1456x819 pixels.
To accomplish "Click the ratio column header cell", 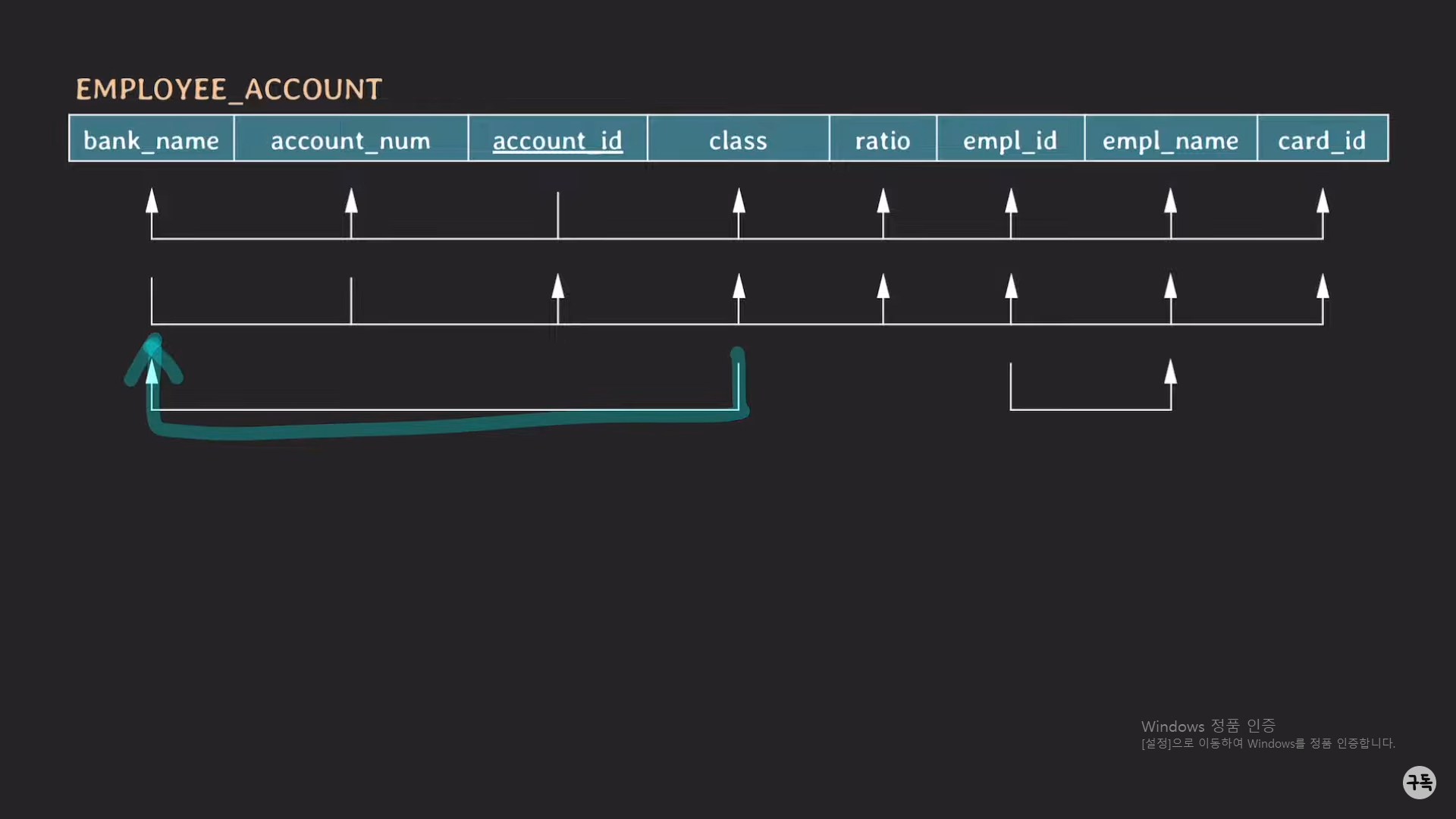I will tap(883, 140).
